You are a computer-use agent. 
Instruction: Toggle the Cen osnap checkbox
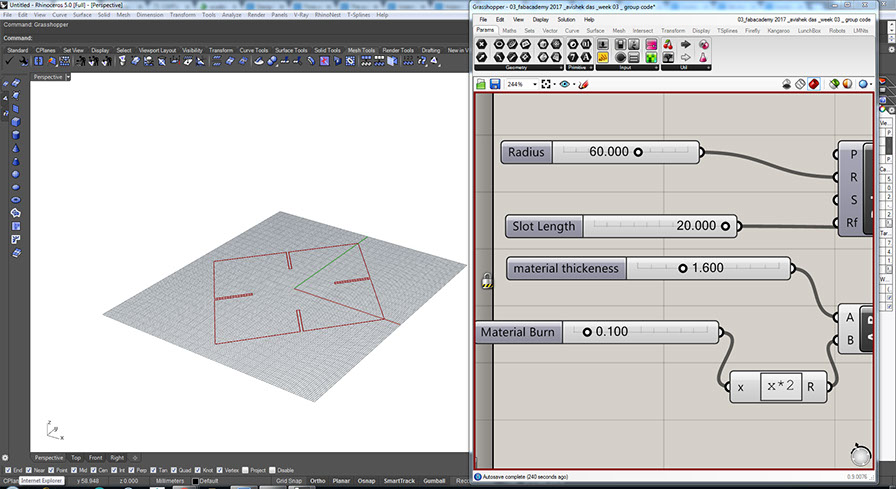coord(93,470)
